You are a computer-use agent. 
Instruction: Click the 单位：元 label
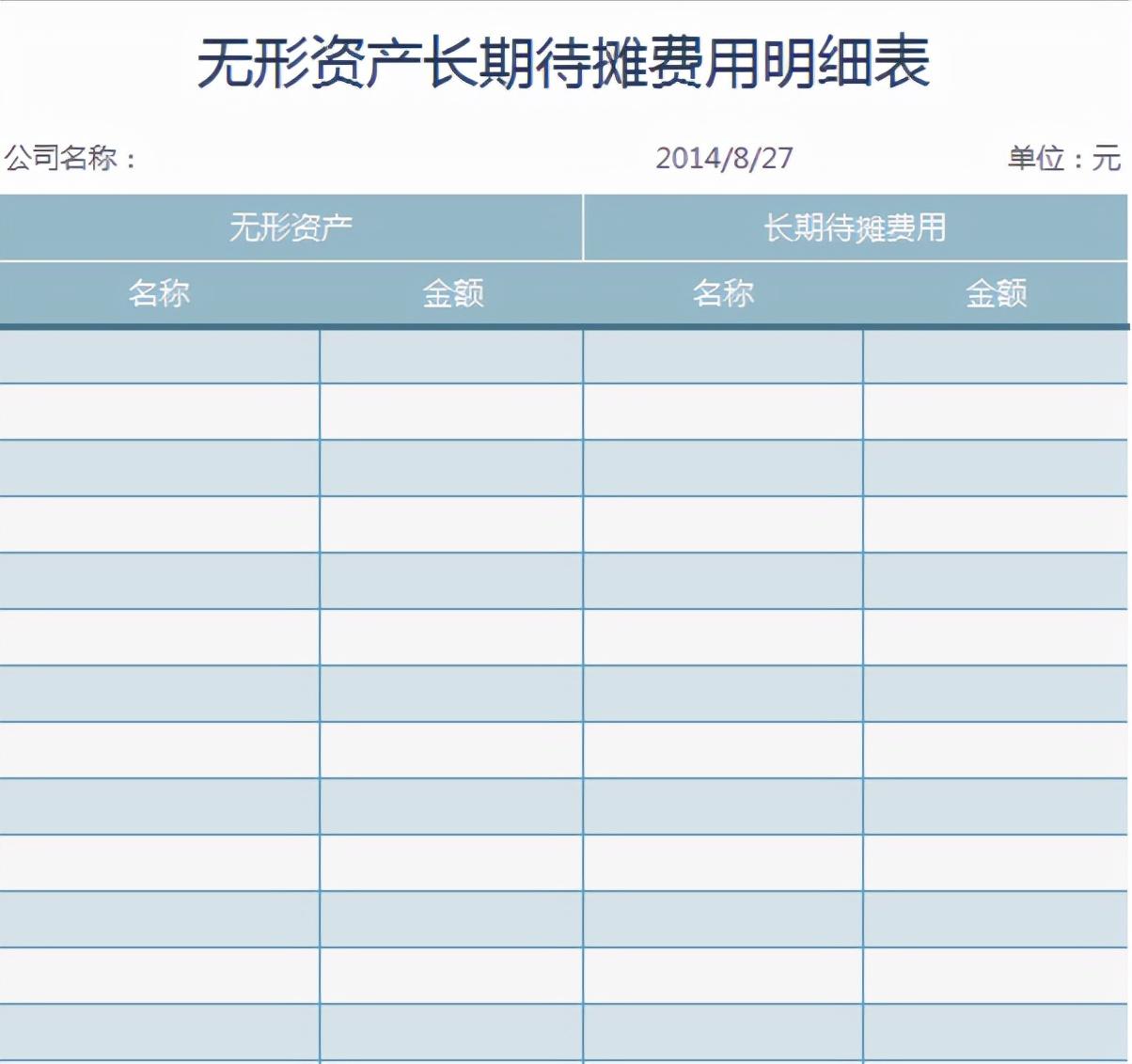[x=1064, y=158]
